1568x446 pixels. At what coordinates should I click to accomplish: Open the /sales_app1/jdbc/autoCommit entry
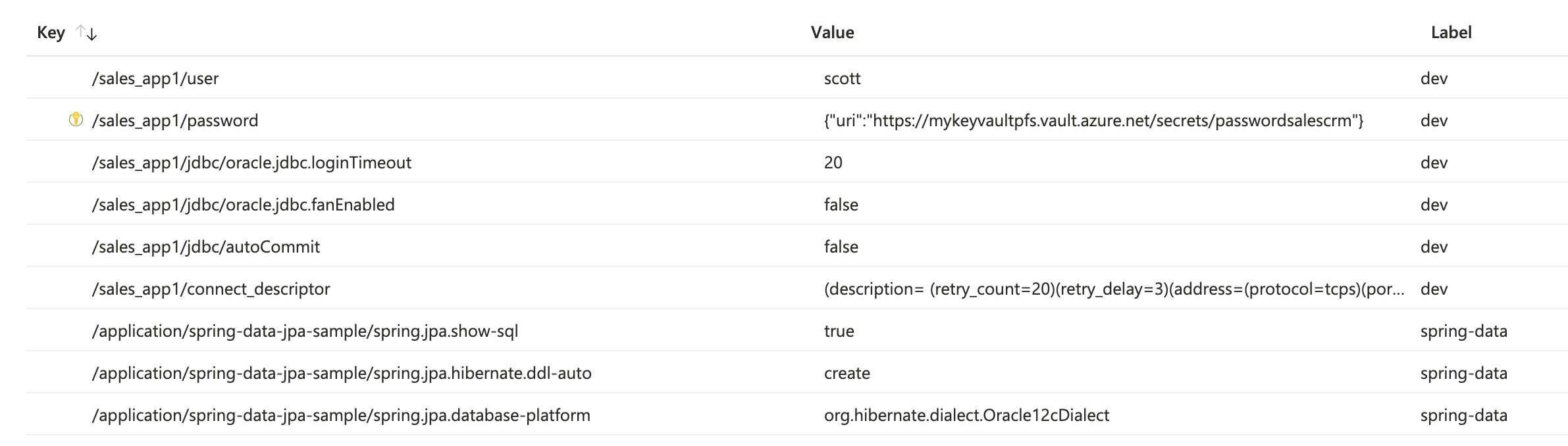coord(206,247)
